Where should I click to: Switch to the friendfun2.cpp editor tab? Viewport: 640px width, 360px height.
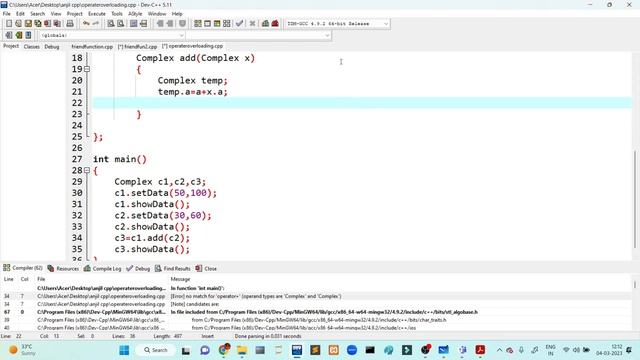(138, 47)
